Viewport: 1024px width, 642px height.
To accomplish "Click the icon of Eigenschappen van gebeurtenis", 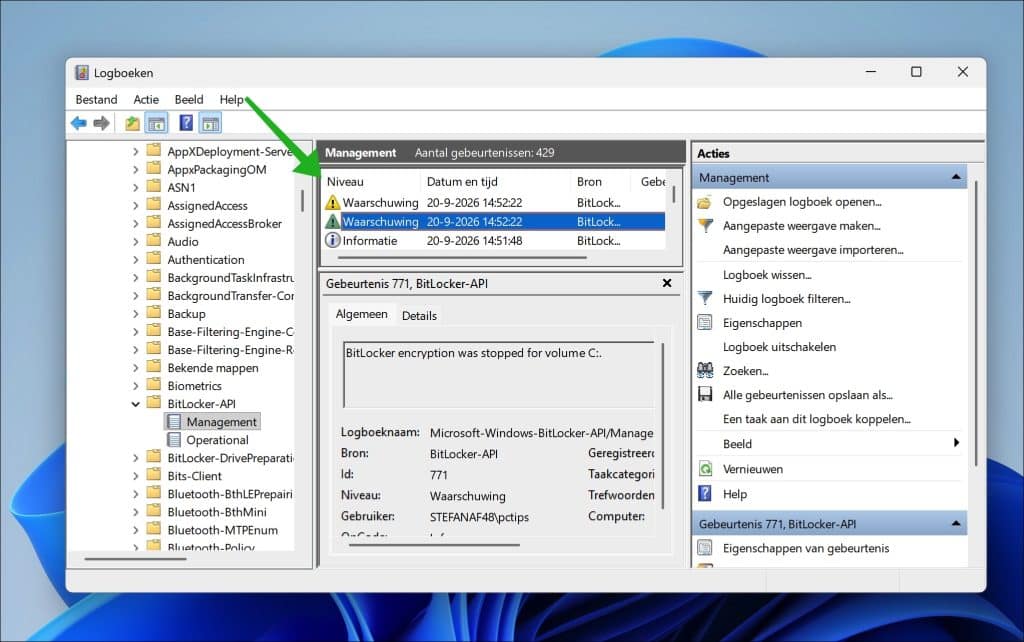I will (705, 548).
